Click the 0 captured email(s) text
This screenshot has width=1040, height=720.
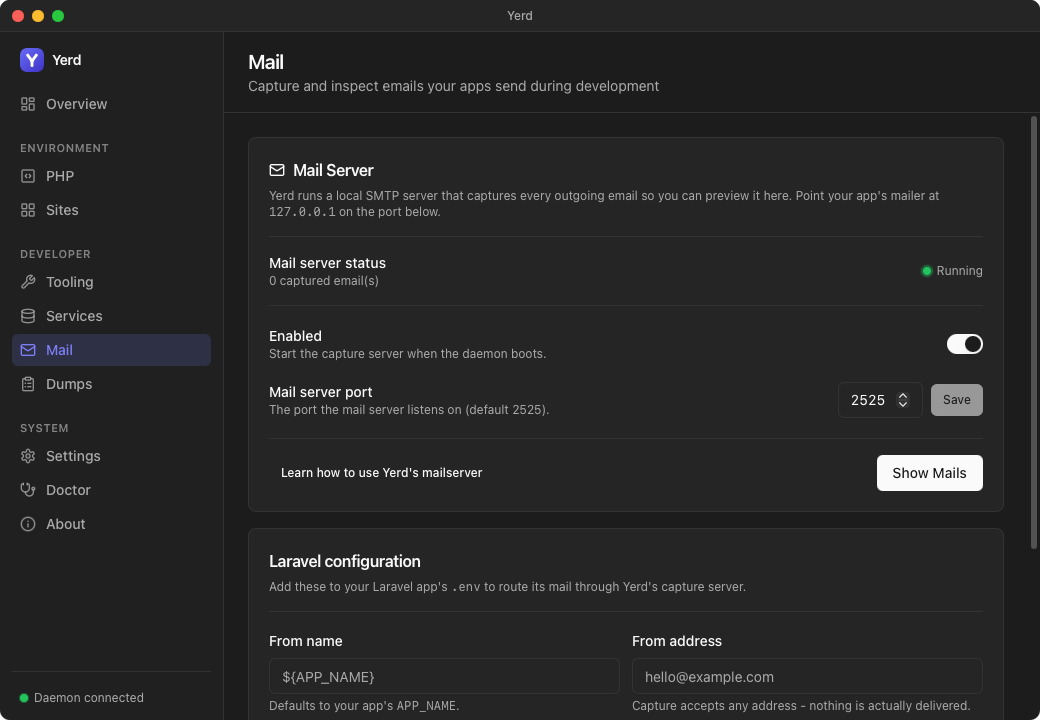click(x=324, y=281)
